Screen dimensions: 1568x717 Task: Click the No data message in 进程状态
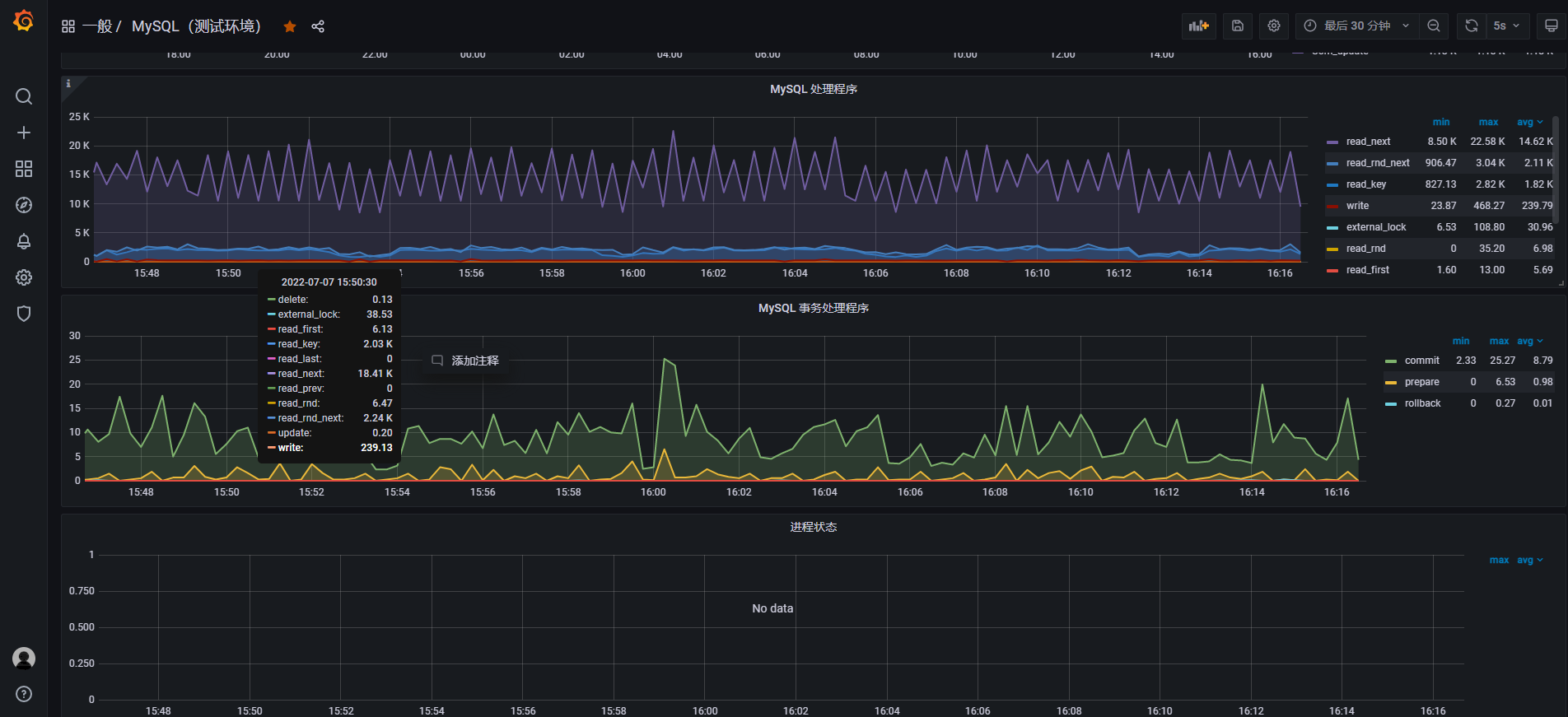click(x=772, y=608)
